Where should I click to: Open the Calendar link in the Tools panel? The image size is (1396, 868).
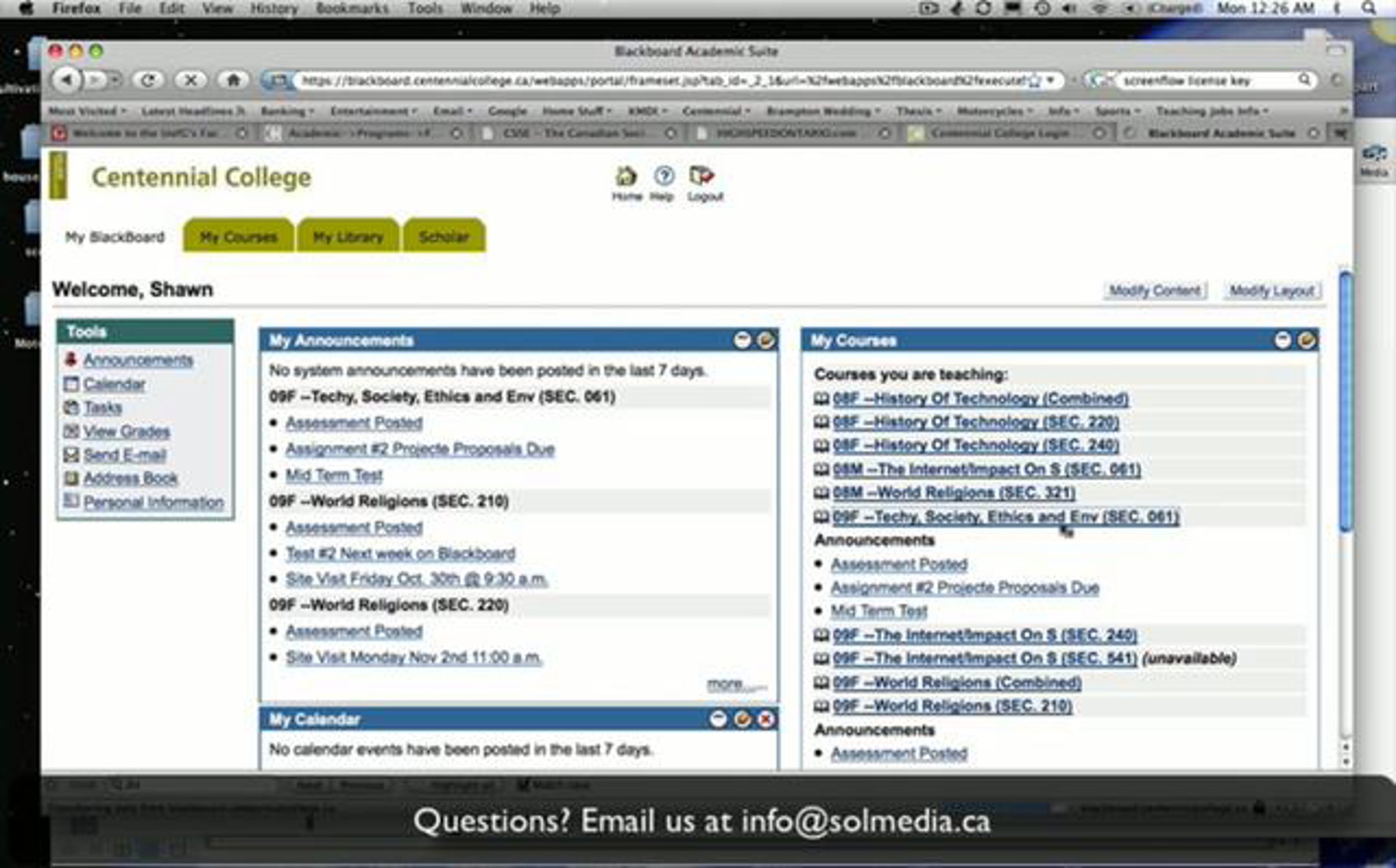pos(114,384)
